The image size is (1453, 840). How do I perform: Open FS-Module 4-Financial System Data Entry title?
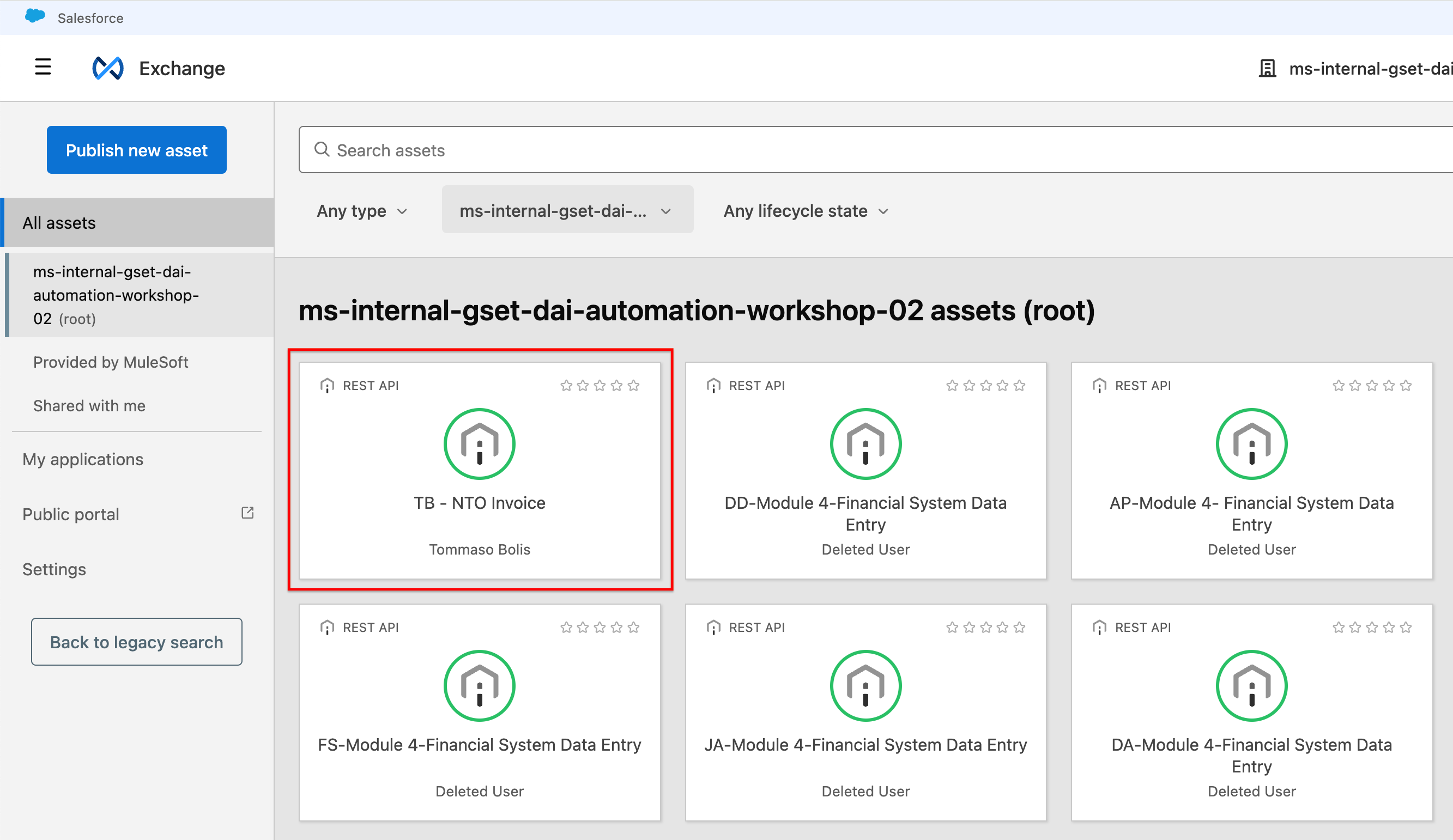[x=479, y=745]
